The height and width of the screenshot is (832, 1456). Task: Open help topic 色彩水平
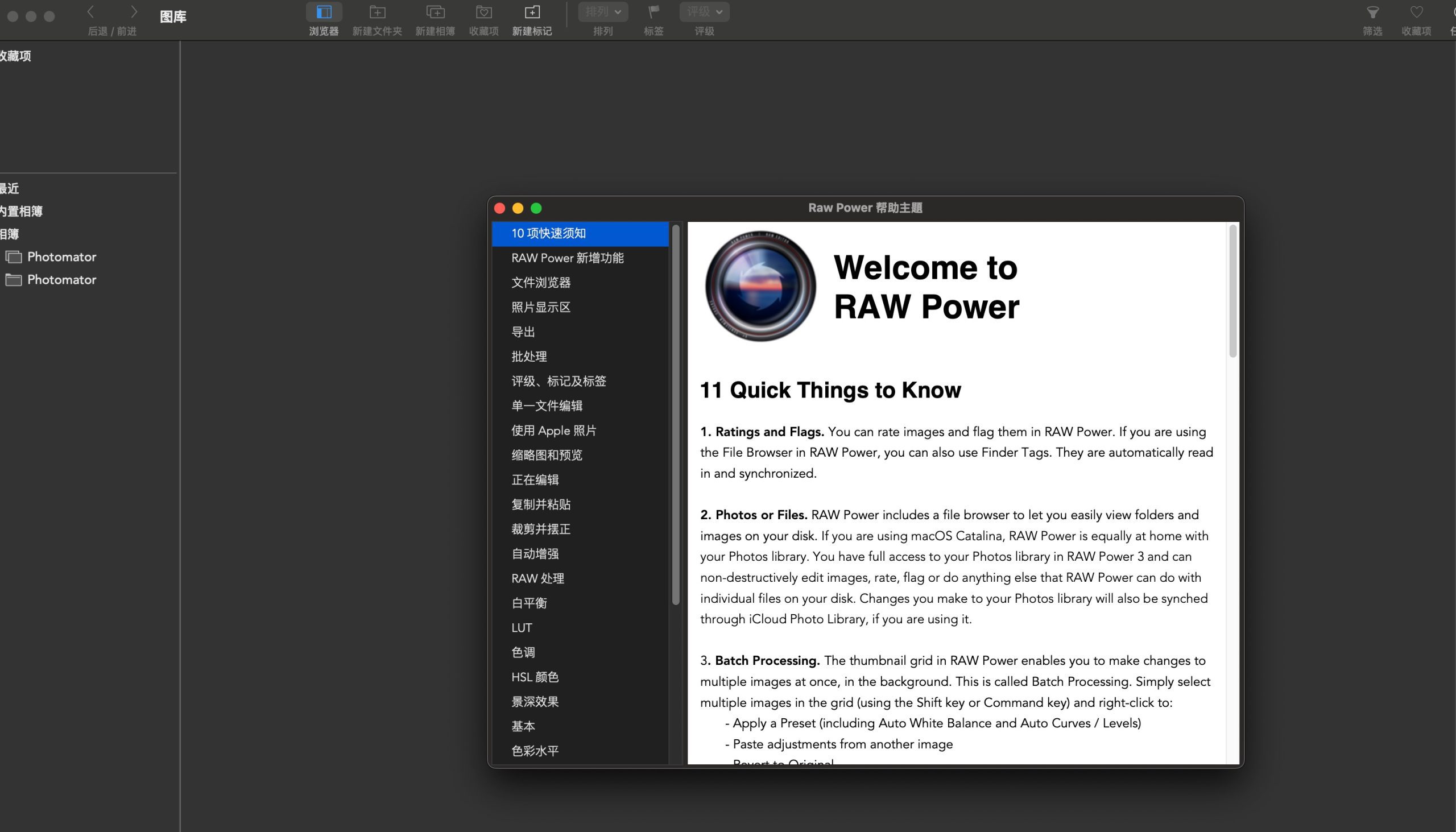pyautogui.click(x=580, y=751)
